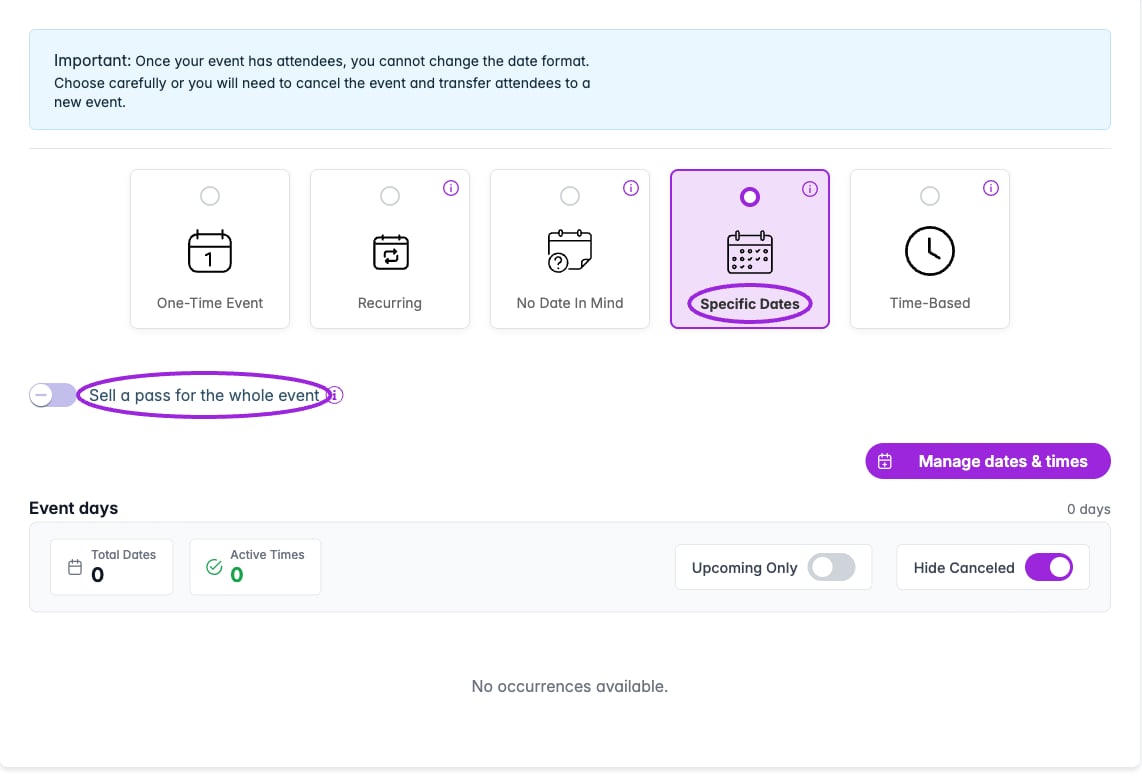Select the One-Time Event radio button

click(210, 196)
